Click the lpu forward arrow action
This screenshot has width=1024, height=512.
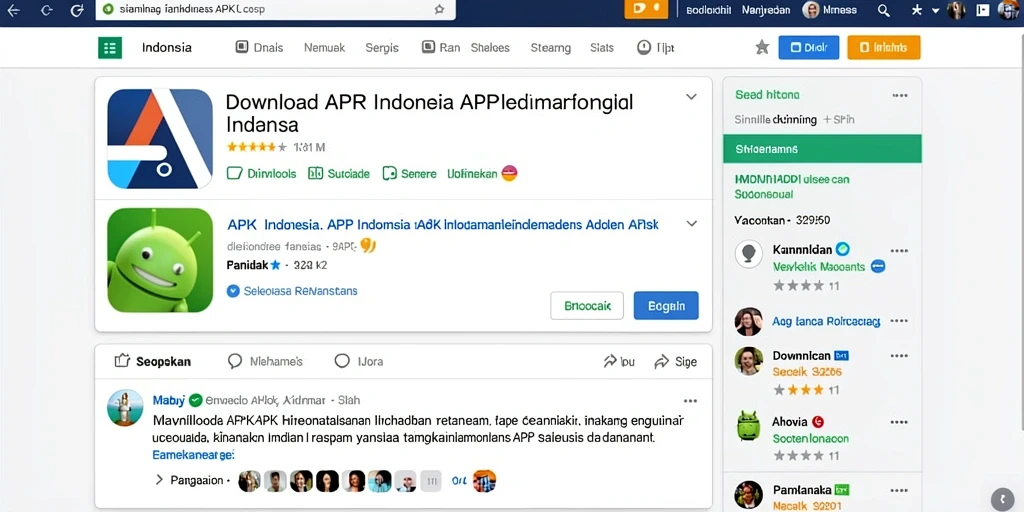click(618, 361)
